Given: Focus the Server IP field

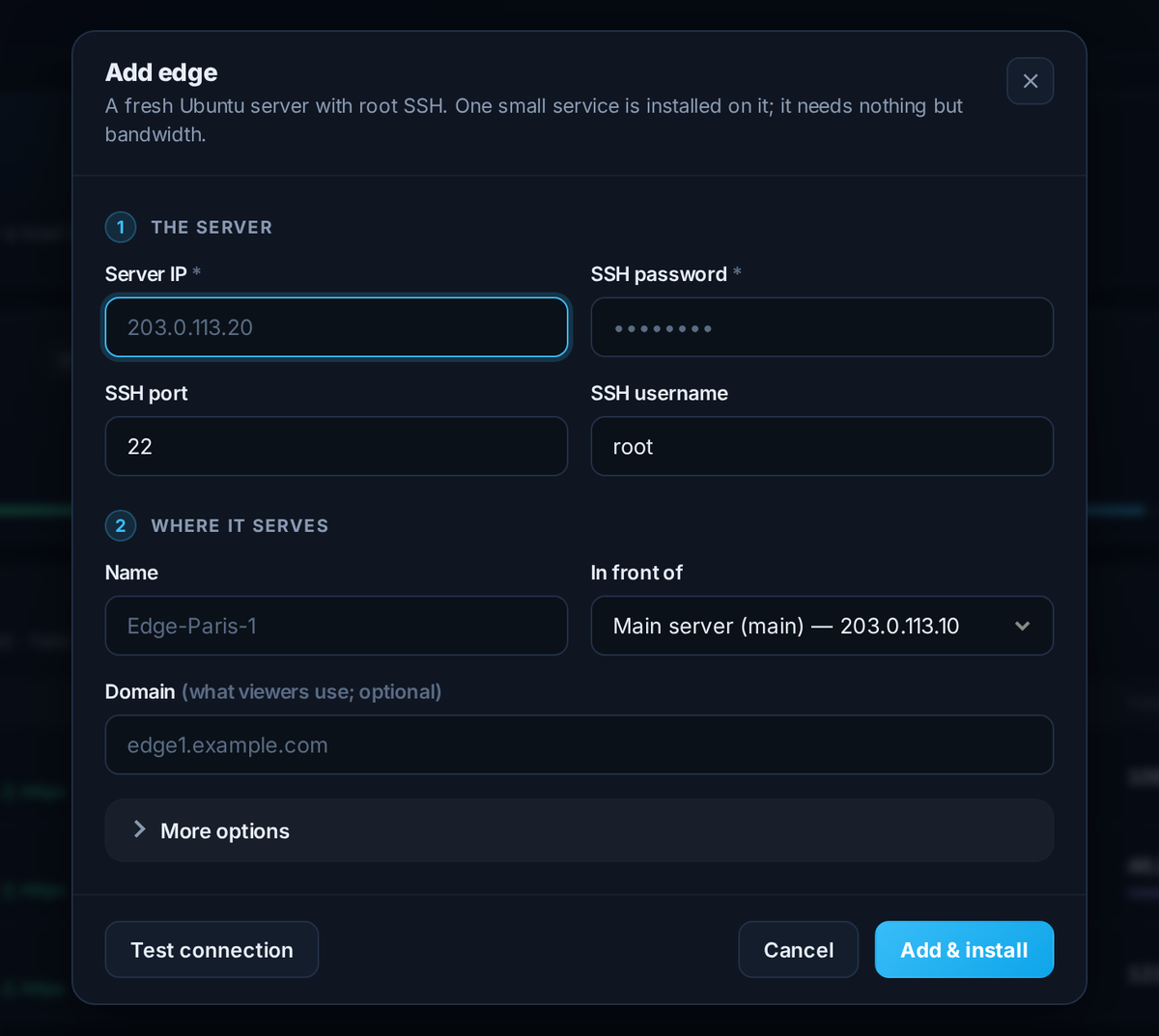Looking at the screenshot, I should [336, 327].
